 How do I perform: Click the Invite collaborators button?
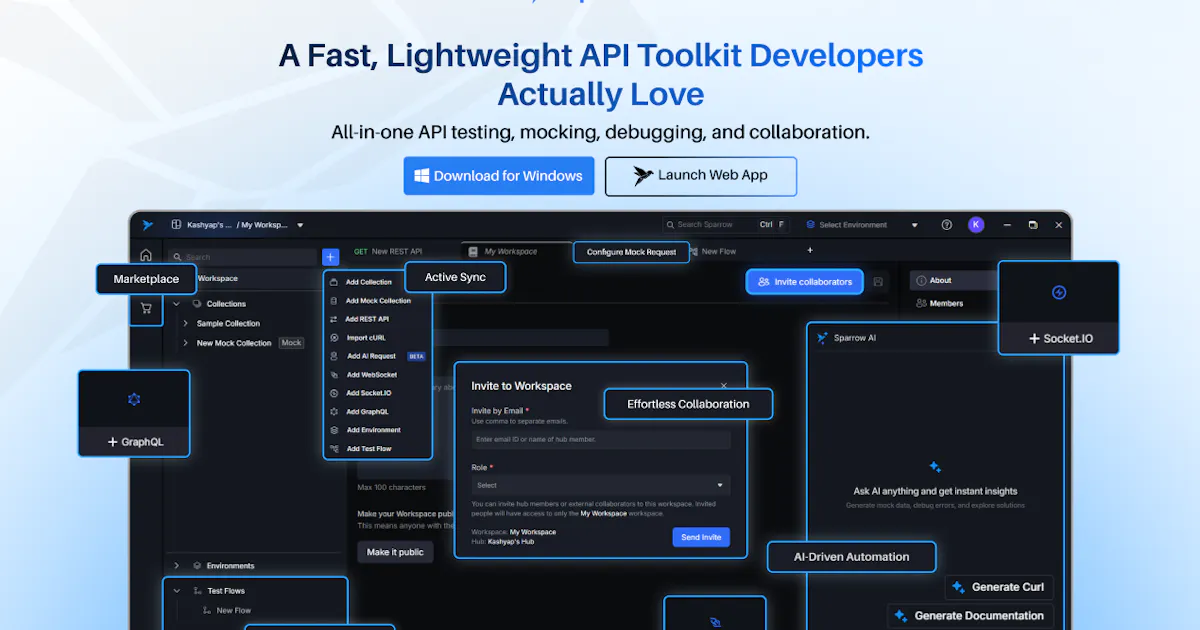(x=805, y=282)
